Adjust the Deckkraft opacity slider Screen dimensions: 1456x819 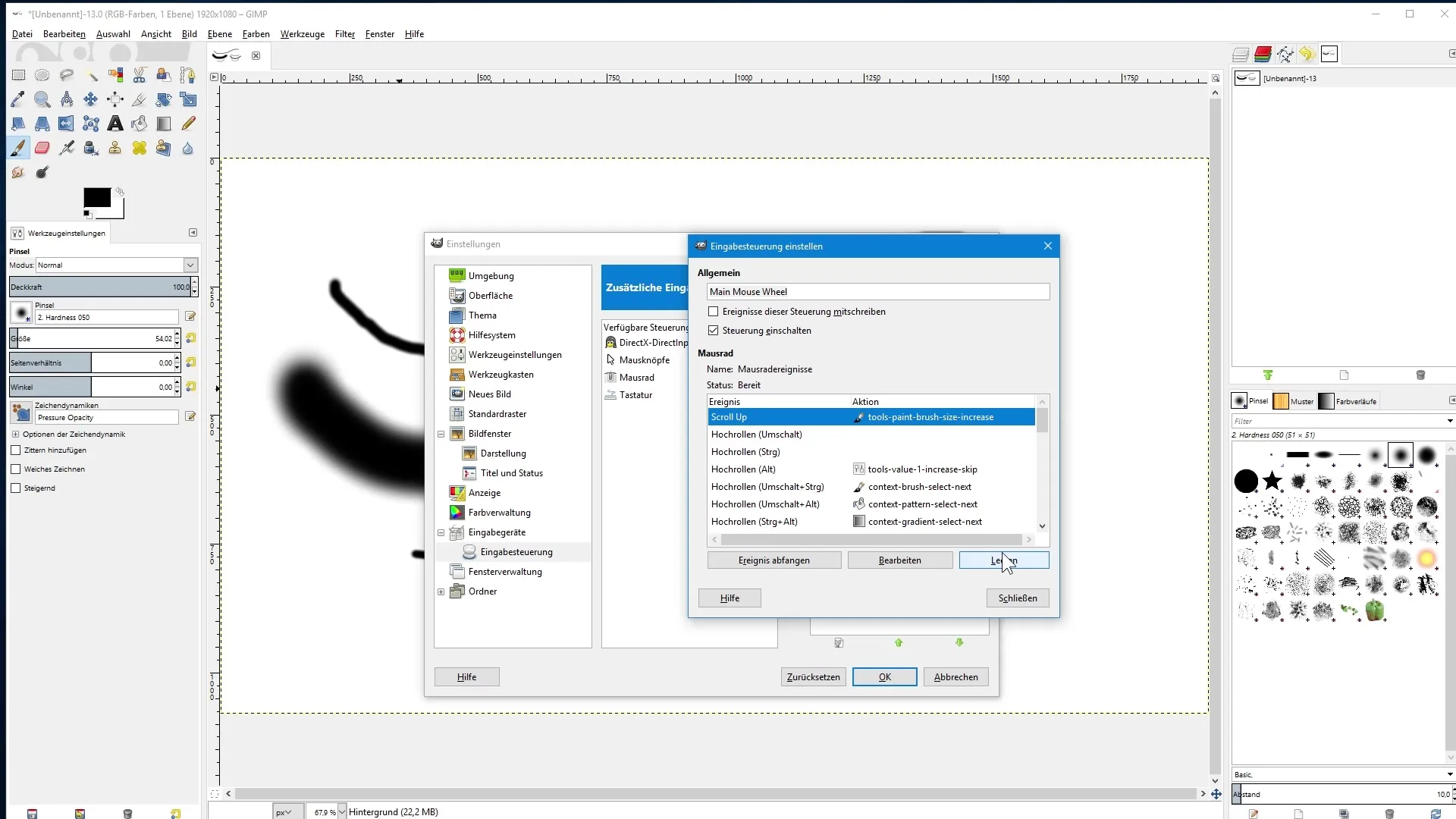point(99,287)
